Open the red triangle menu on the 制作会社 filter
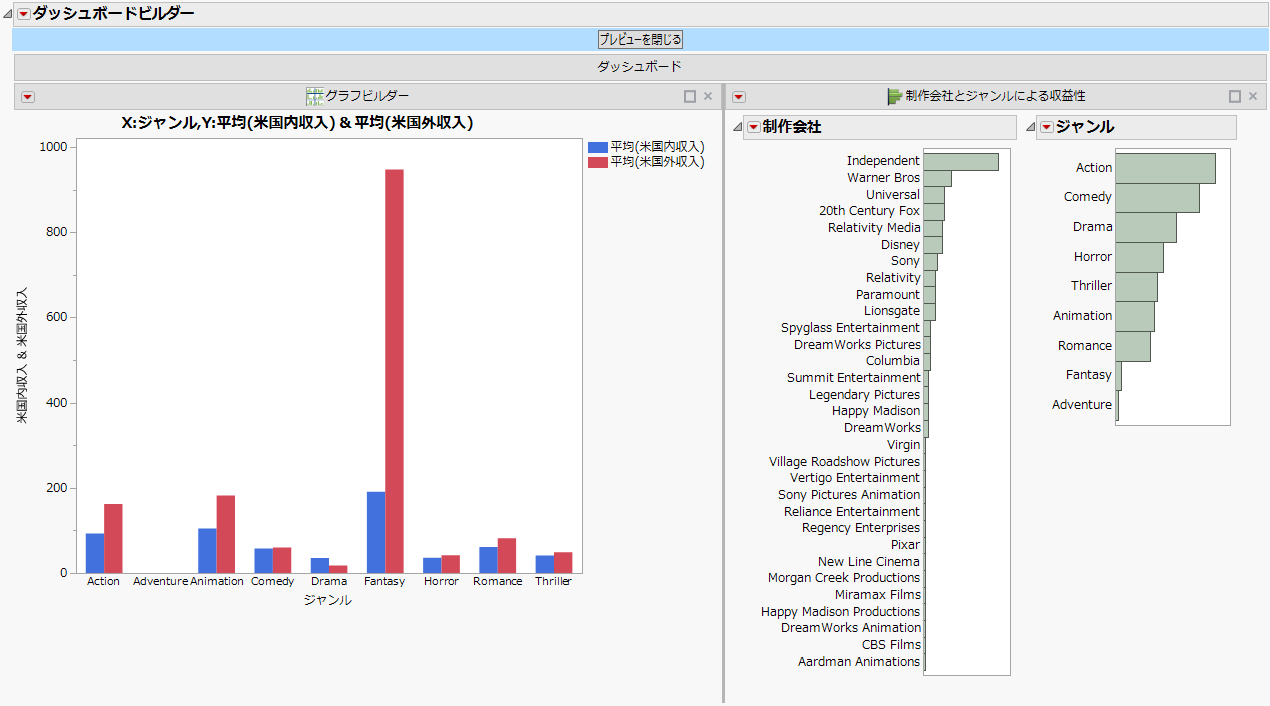The height and width of the screenshot is (706, 1270). (753, 127)
